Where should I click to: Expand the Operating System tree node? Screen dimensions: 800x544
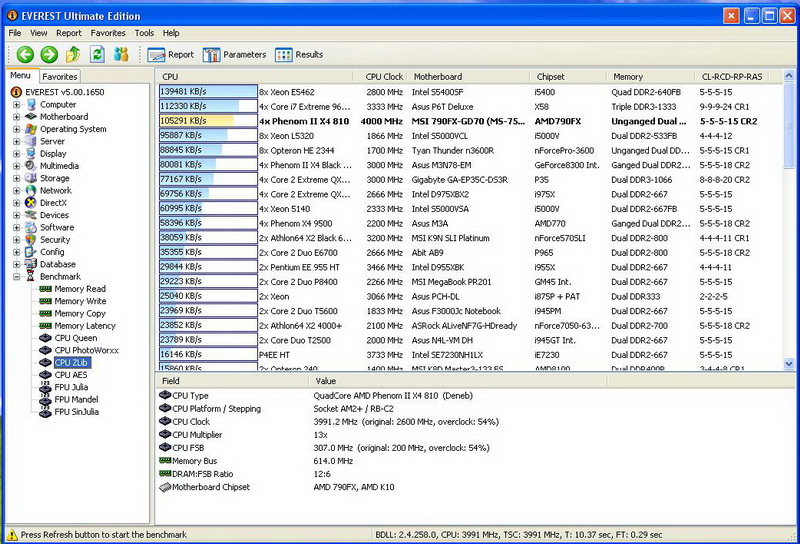coord(16,129)
